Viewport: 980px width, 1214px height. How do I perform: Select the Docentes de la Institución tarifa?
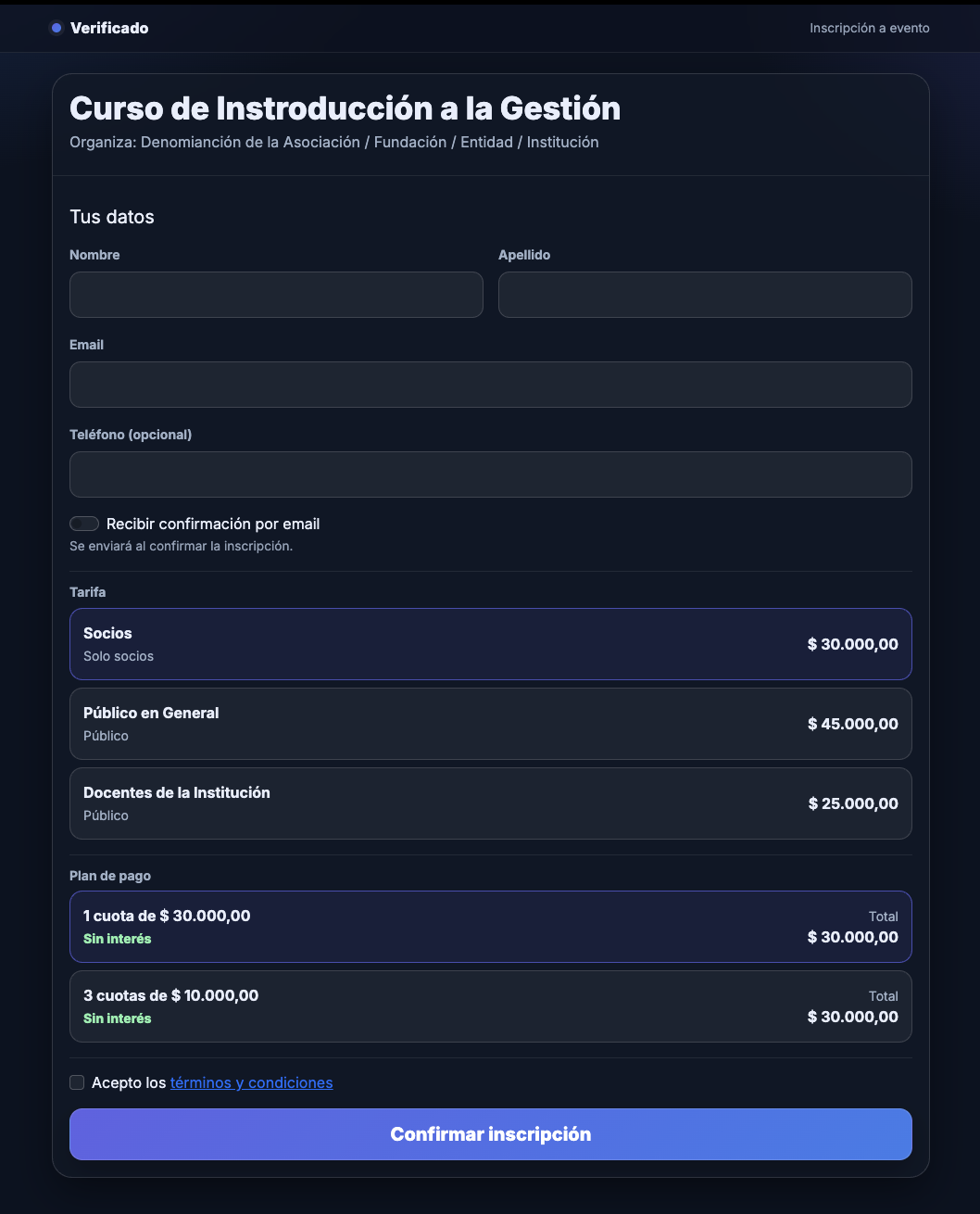coord(490,803)
